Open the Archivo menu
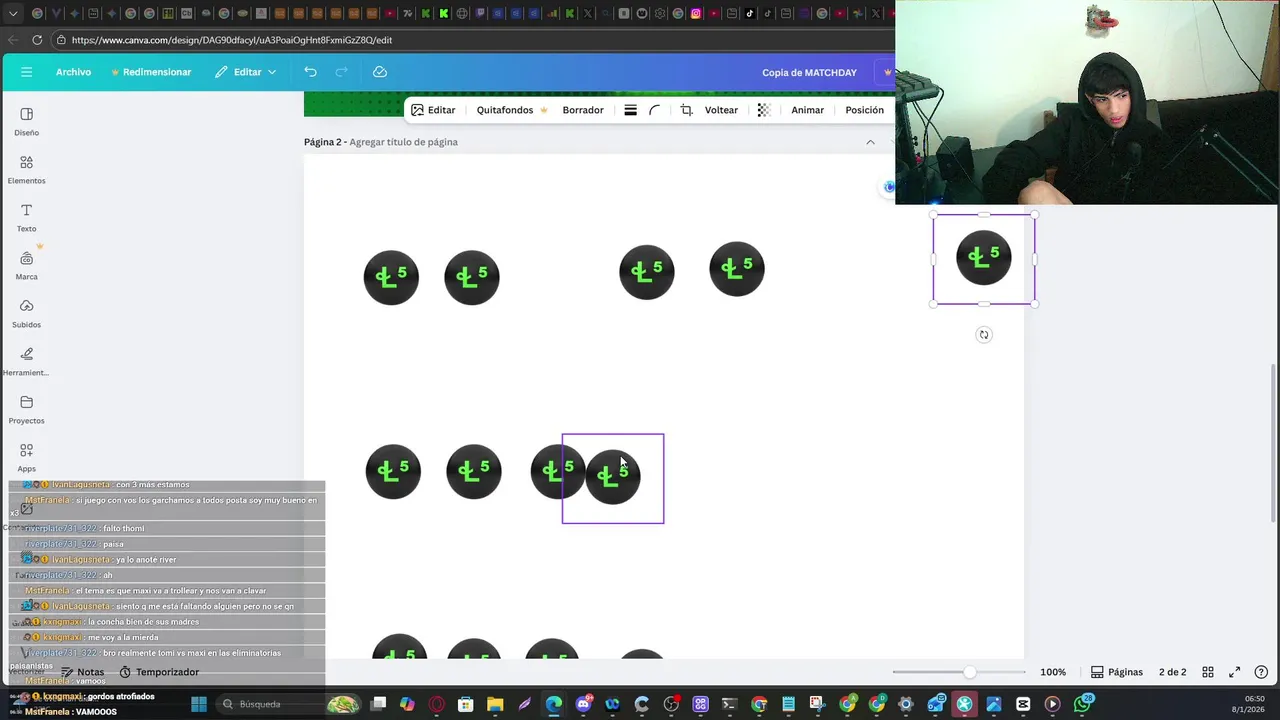Screen dimensions: 1280x720 point(73,72)
